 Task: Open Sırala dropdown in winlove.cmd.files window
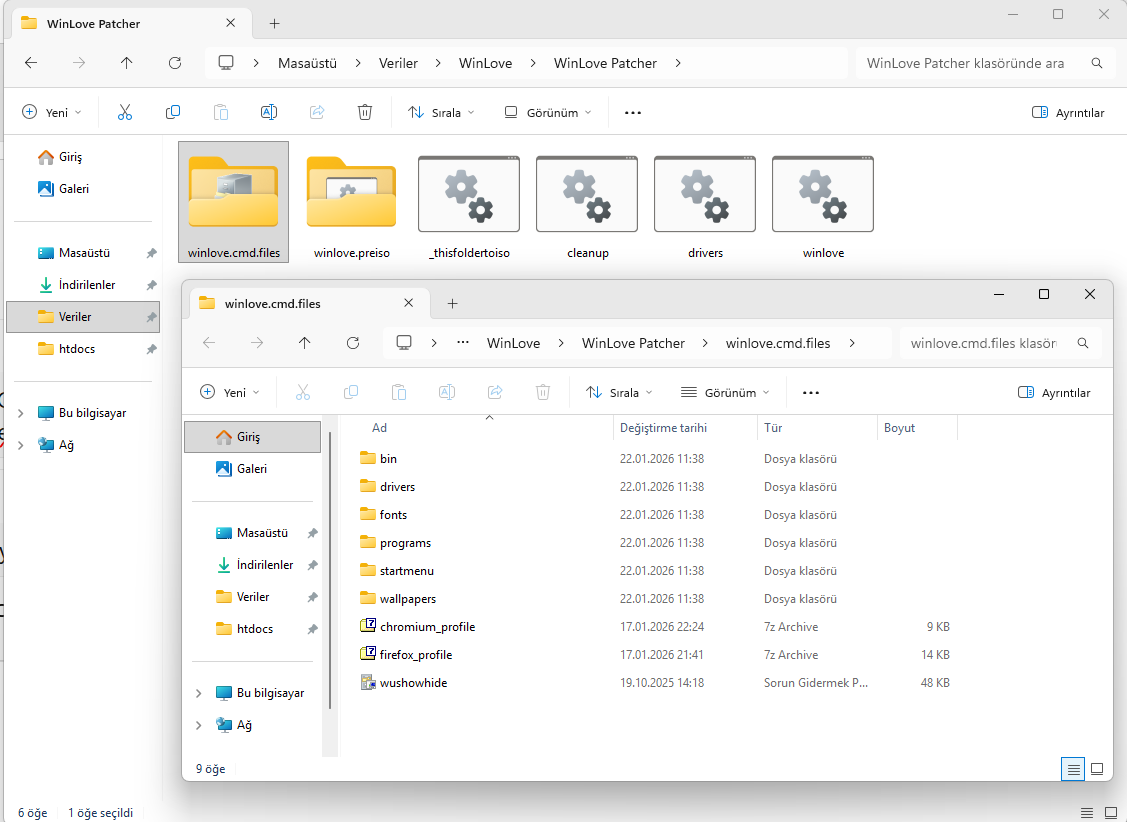click(620, 393)
